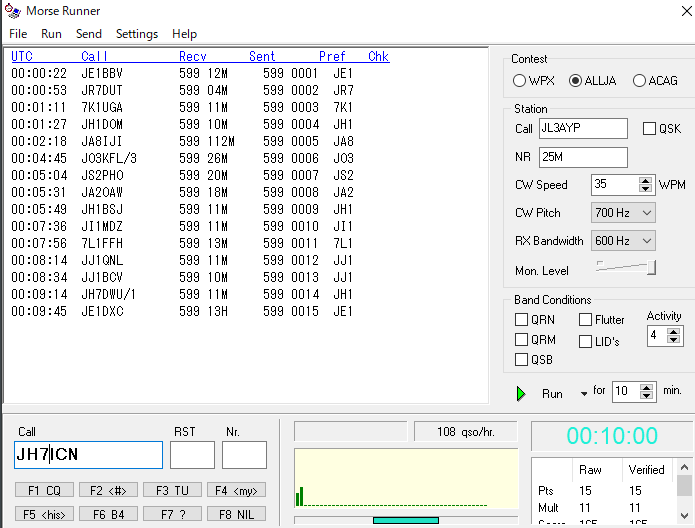Click the F7 ? button
This screenshot has height=528, width=695.
point(172,514)
